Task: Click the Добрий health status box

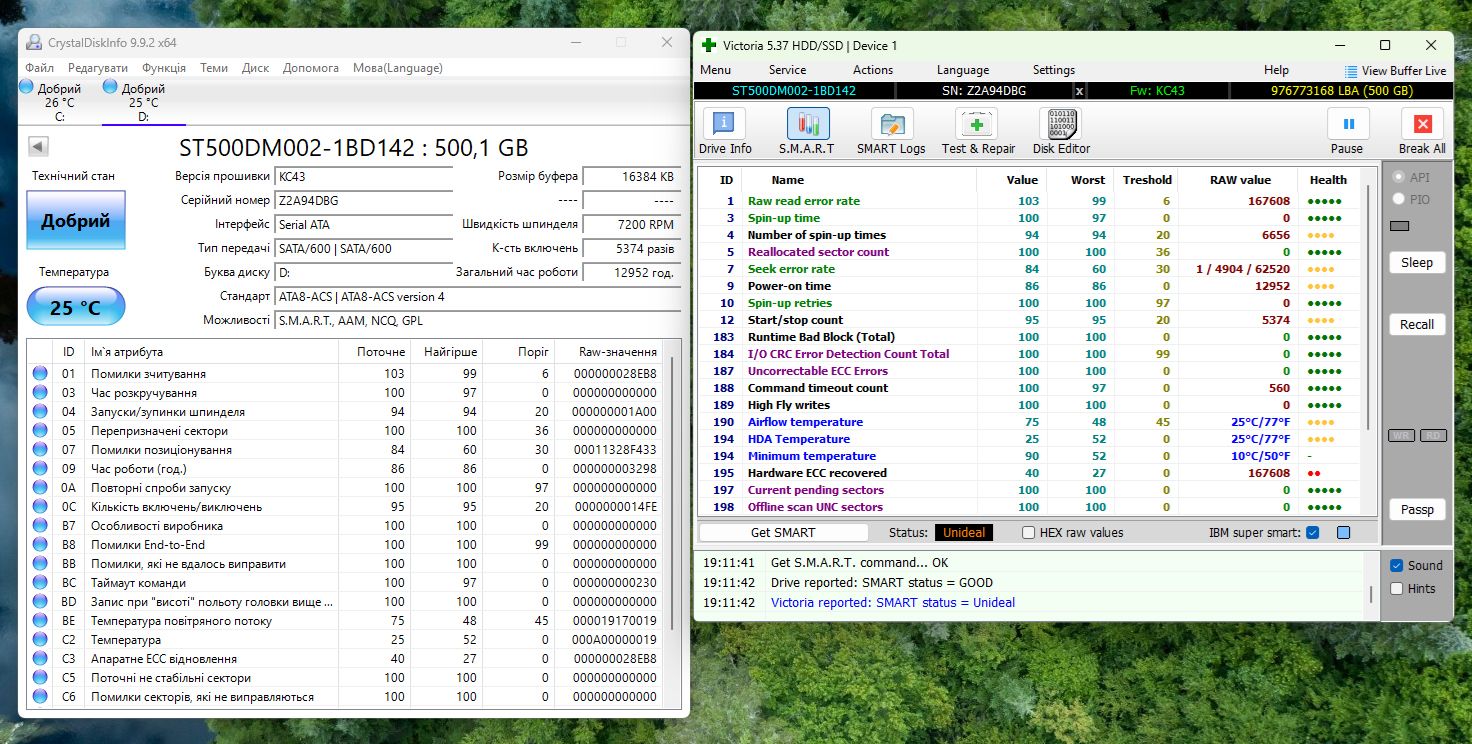Action: click(x=76, y=220)
